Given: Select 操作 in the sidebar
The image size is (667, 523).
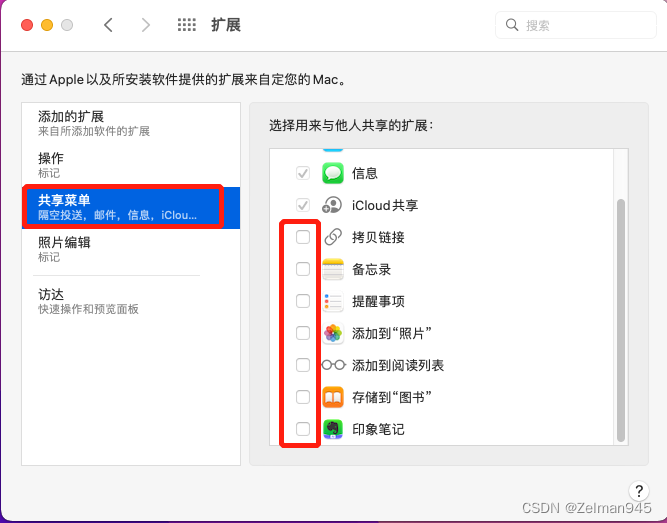Looking at the screenshot, I should pos(131,165).
